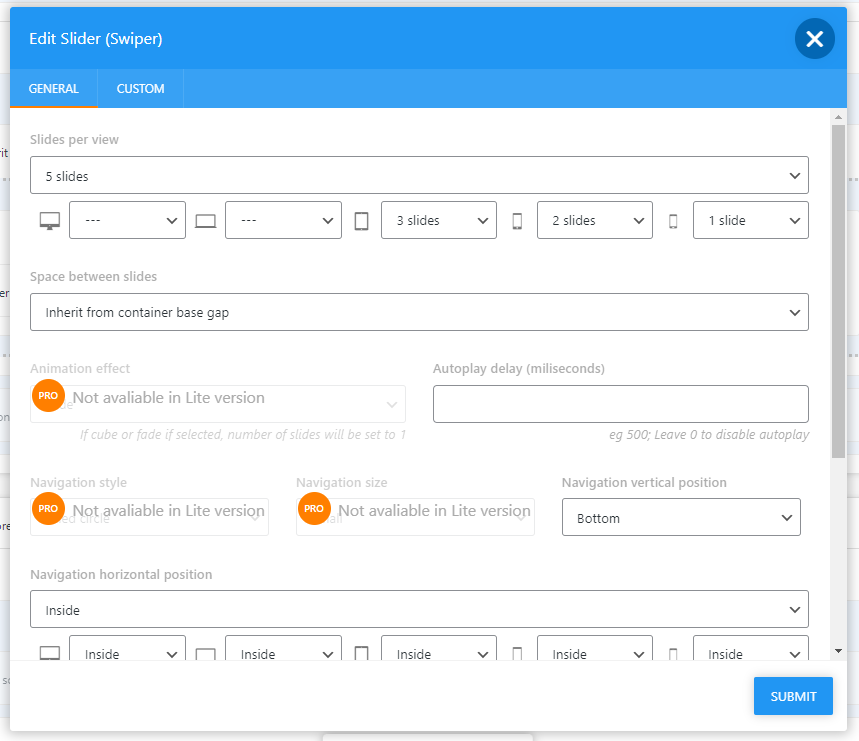Click the laptop icon under Slides per view
859x741 pixels.
coord(205,221)
